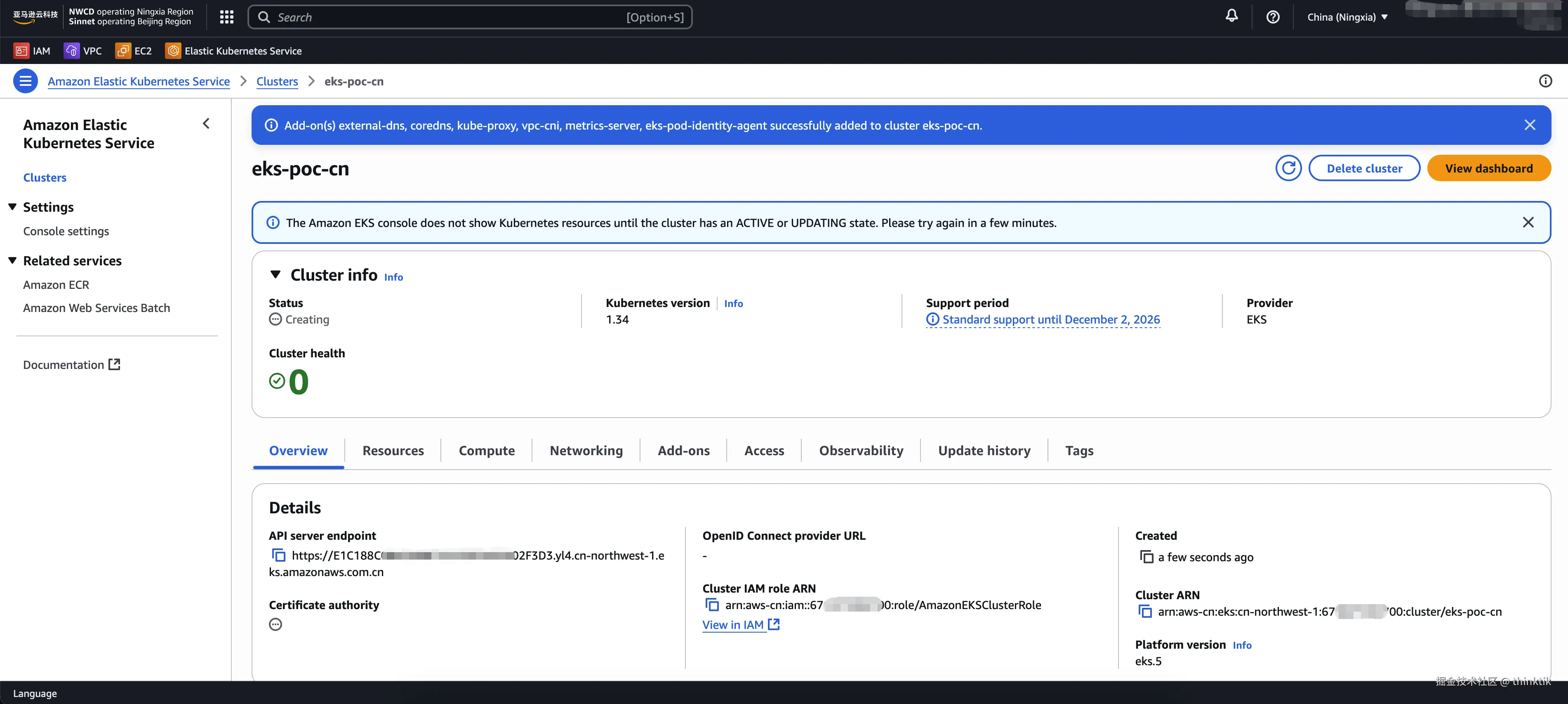Screen dimensions: 1568x704
Task: Open the EC2 shortcut in favorites bar
Action: [134, 50]
